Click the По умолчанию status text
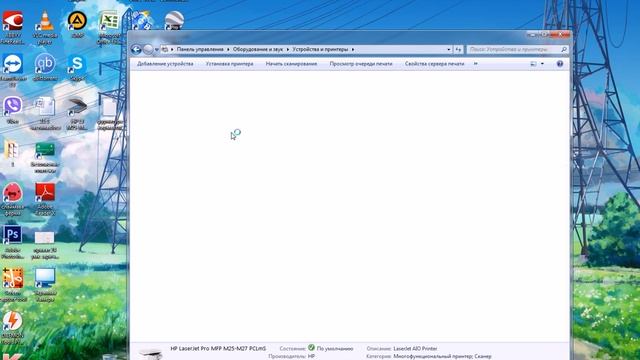The height and width of the screenshot is (360, 640). [x=335, y=349]
